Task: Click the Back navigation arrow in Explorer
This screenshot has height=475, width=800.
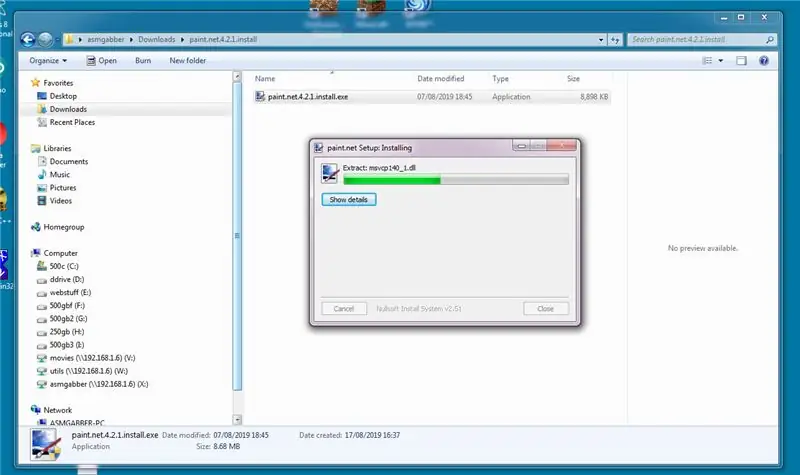Action: coord(28,39)
